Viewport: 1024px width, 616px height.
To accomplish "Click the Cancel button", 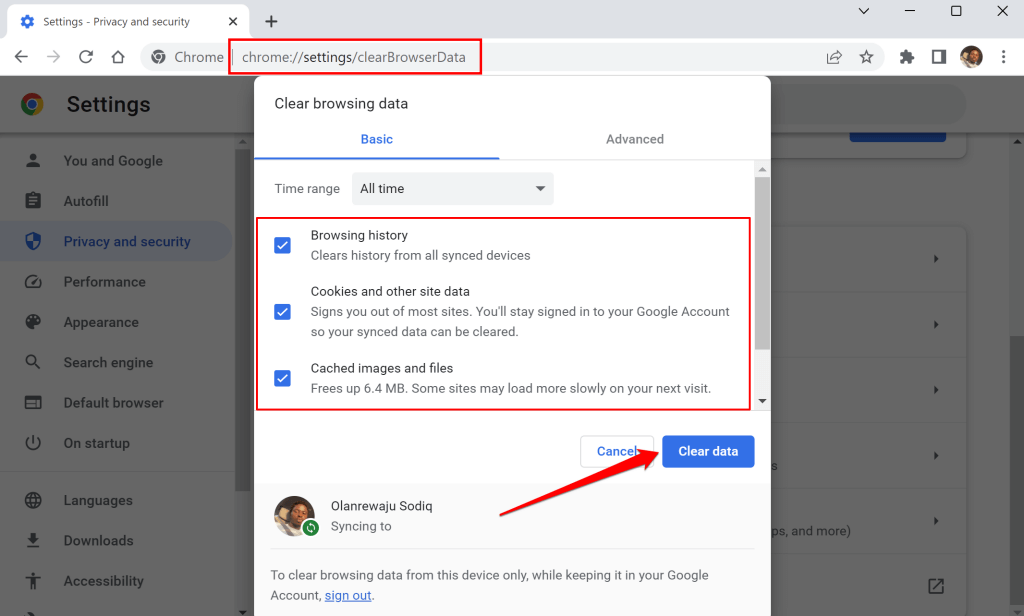I will coord(616,451).
